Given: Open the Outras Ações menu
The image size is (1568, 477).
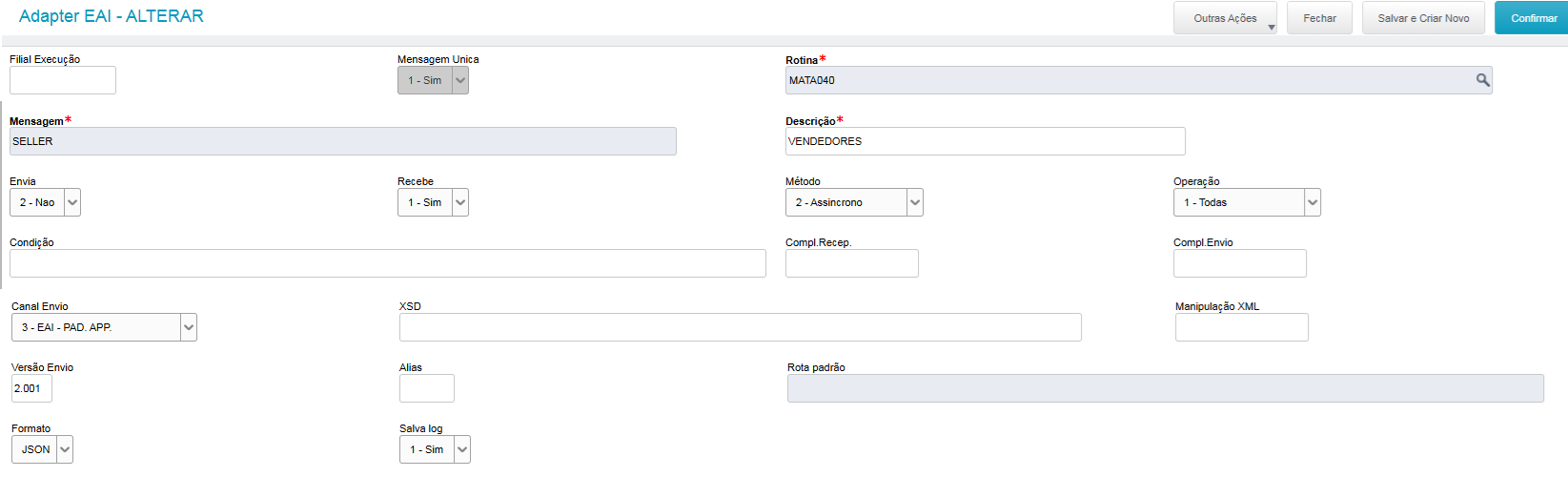Looking at the screenshot, I should pyautogui.click(x=1225, y=18).
